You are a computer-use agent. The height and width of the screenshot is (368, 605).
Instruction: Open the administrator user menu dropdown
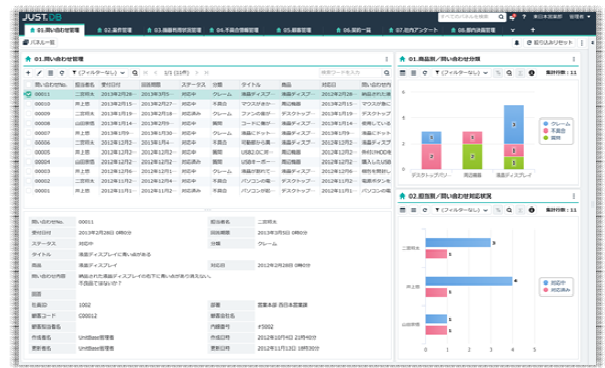click(x=580, y=17)
